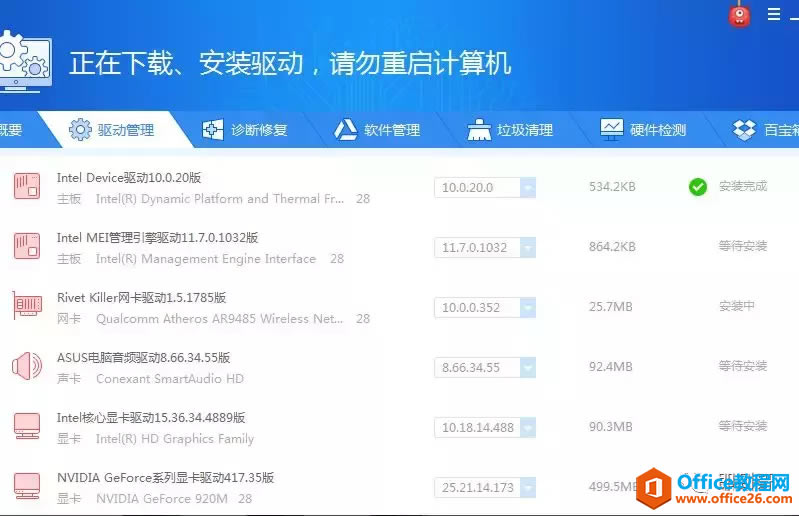Click 等待安装 status for ASUS audio driver
The width and height of the screenshot is (799, 516).
tap(743, 366)
